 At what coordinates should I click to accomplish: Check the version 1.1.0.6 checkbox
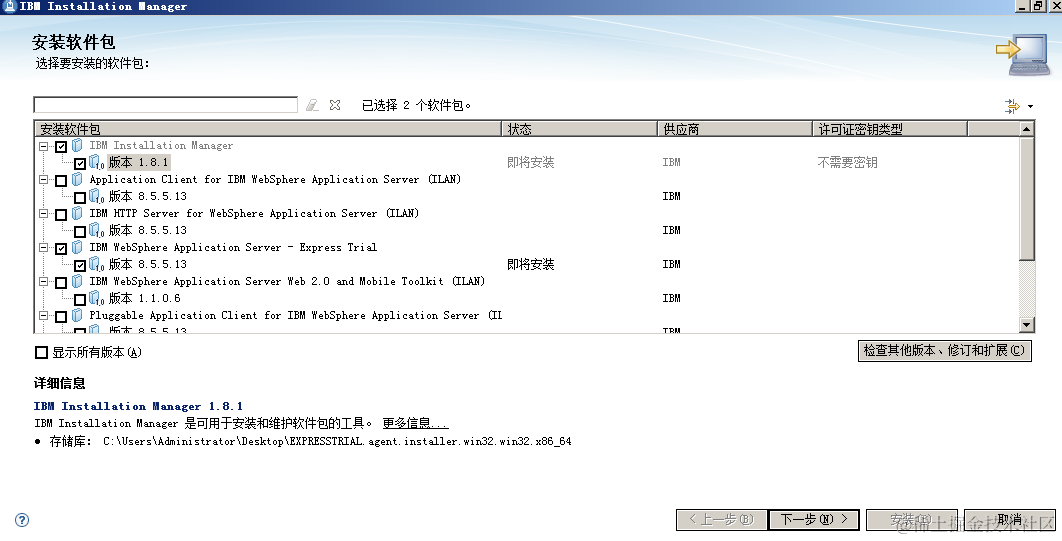point(80,299)
